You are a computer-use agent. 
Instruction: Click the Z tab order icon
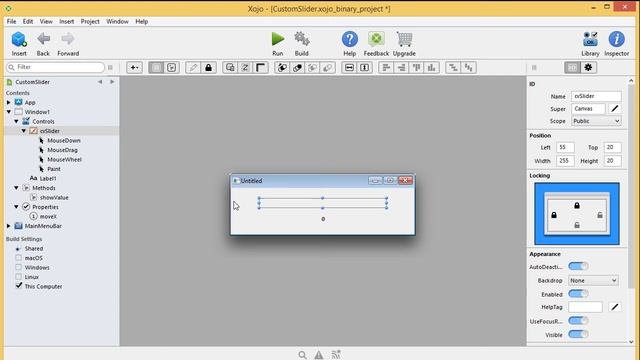(245, 68)
